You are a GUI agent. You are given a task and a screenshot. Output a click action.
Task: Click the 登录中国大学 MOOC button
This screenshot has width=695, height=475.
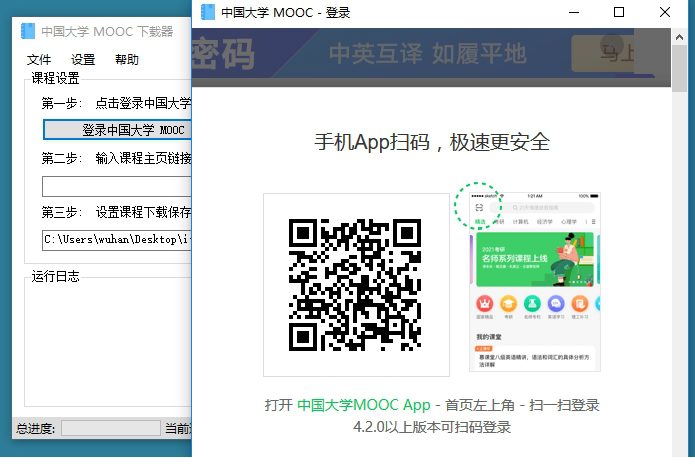point(117,130)
